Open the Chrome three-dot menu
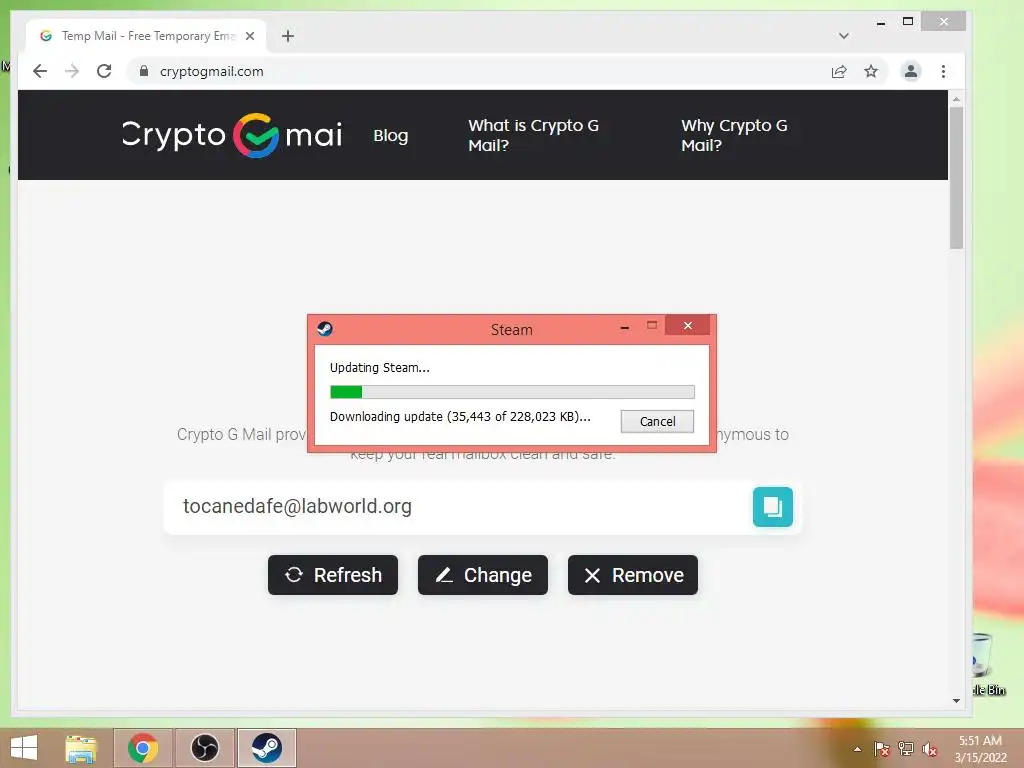Image resolution: width=1024 pixels, height=768 pixels. (x=943, y=71)
